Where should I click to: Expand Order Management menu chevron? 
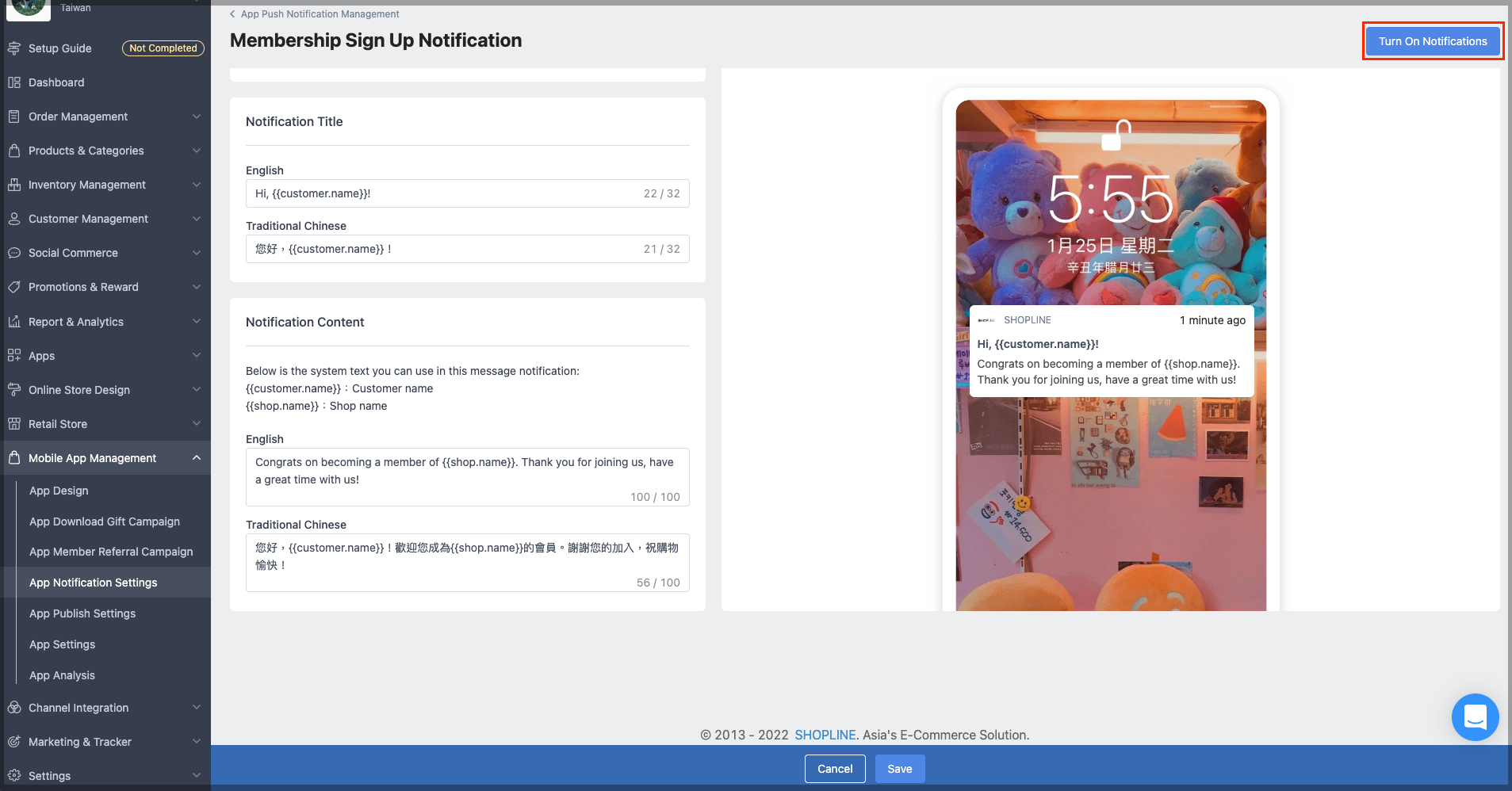(197, 117)
